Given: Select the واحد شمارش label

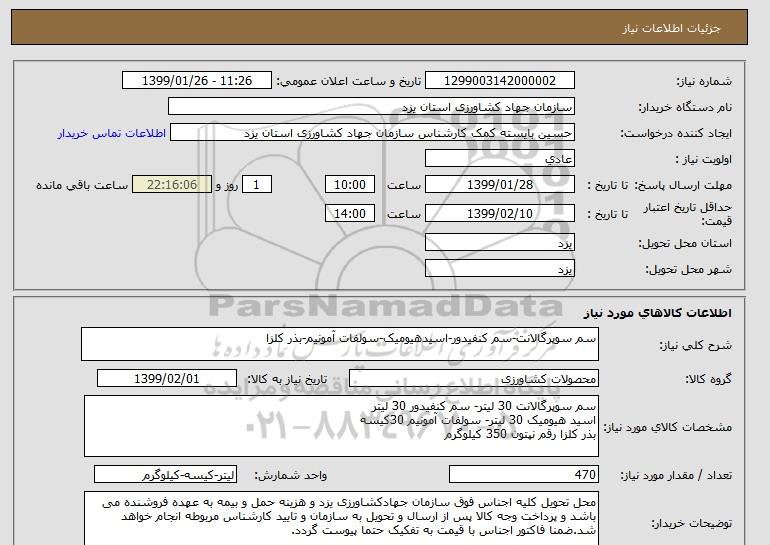Looking at the screenshot, I should [291, 475].
